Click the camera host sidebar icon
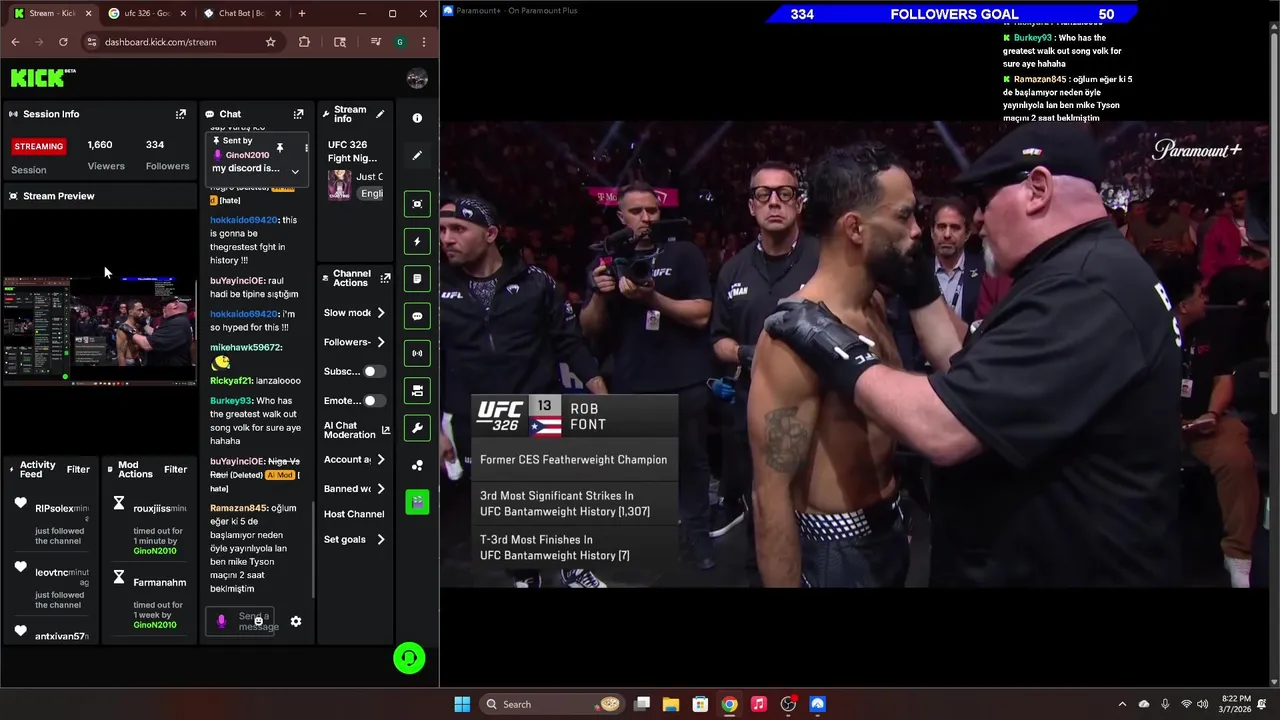Viewport: 1280px width, 720px height. [417, 391]
